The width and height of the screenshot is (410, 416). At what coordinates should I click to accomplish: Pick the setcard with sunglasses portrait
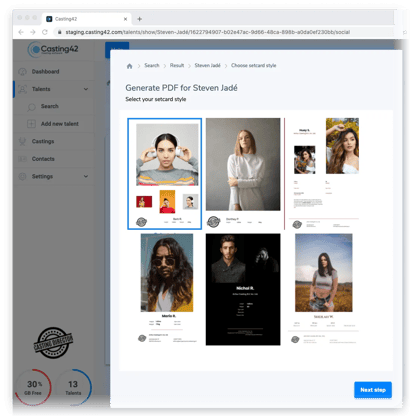(167, 288)
